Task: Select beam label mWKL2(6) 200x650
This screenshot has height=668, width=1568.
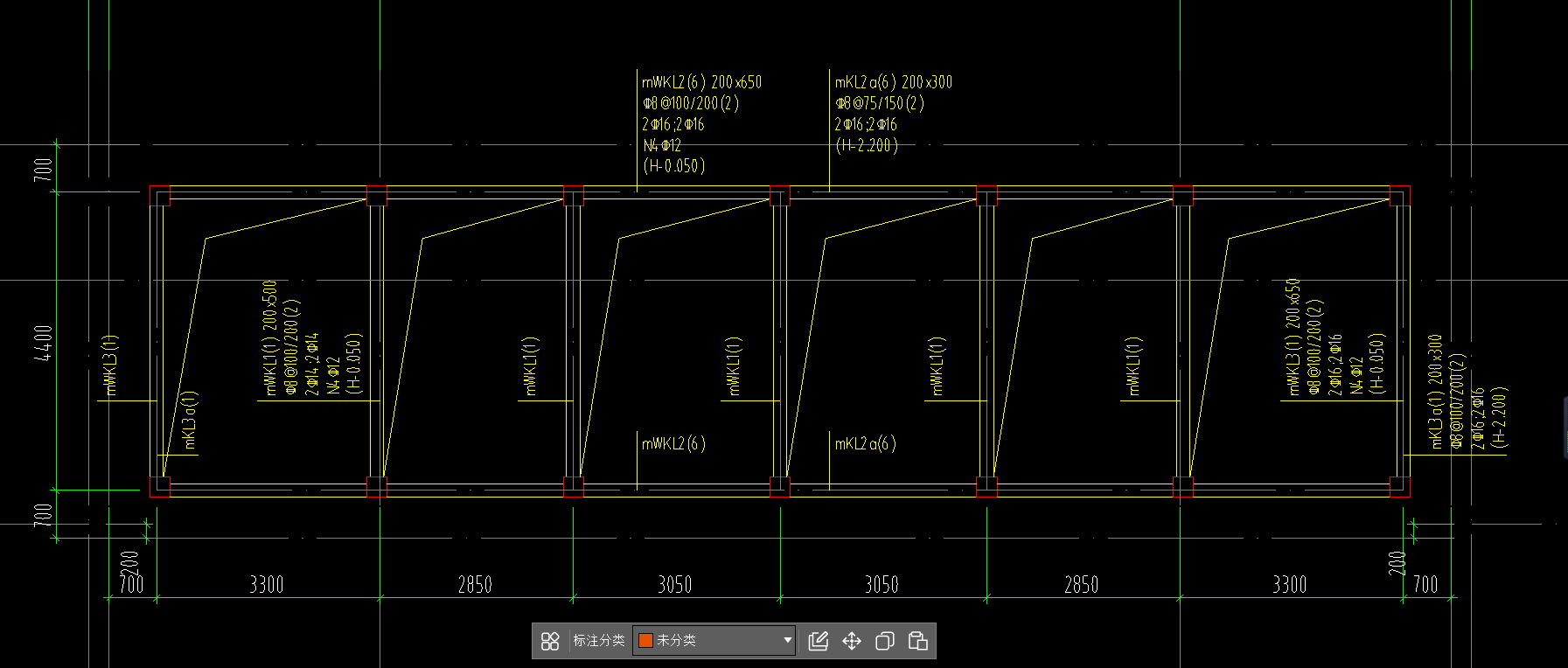Action: [701, 82]
